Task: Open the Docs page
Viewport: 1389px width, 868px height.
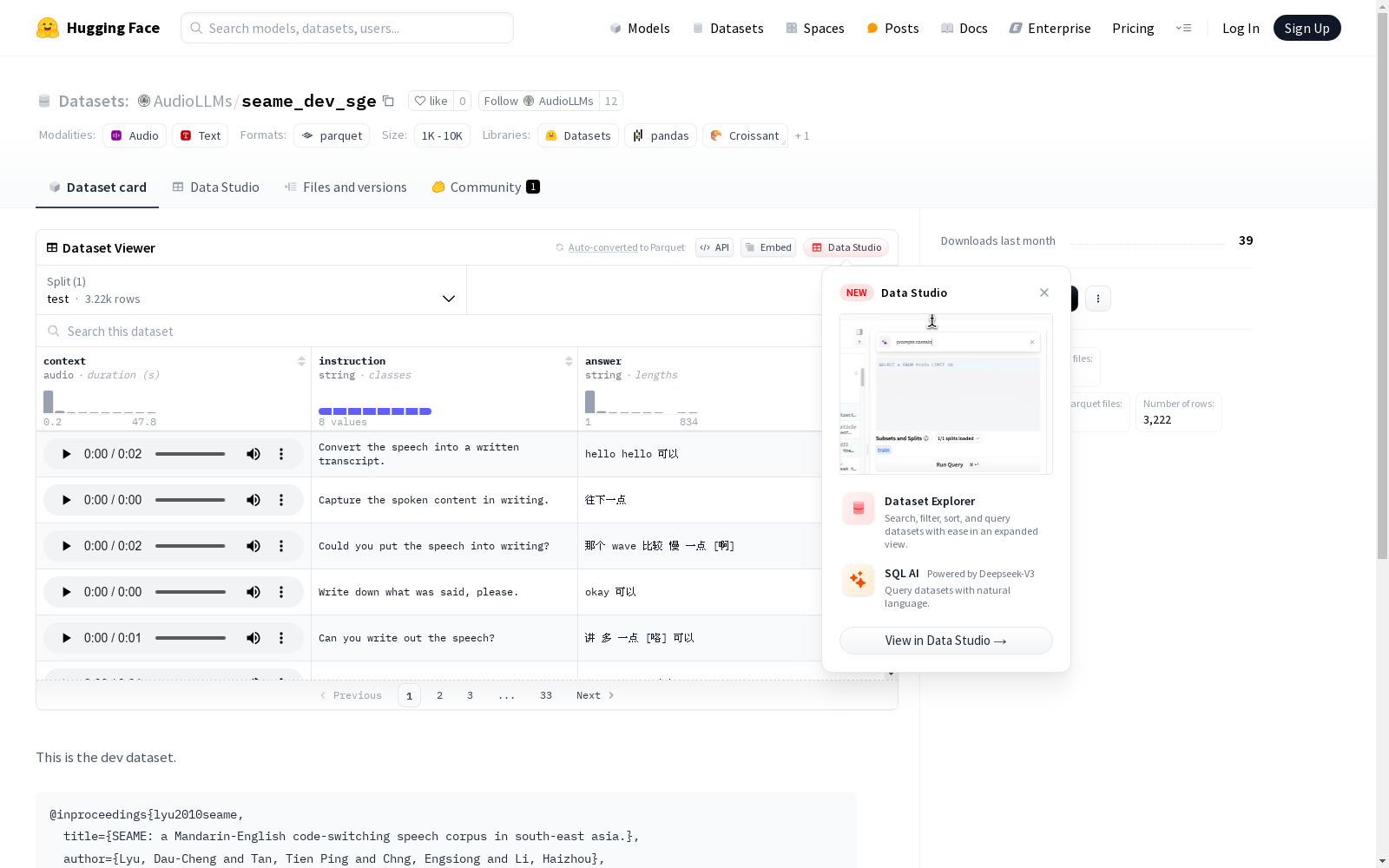Action: click(x=964, y=28)
